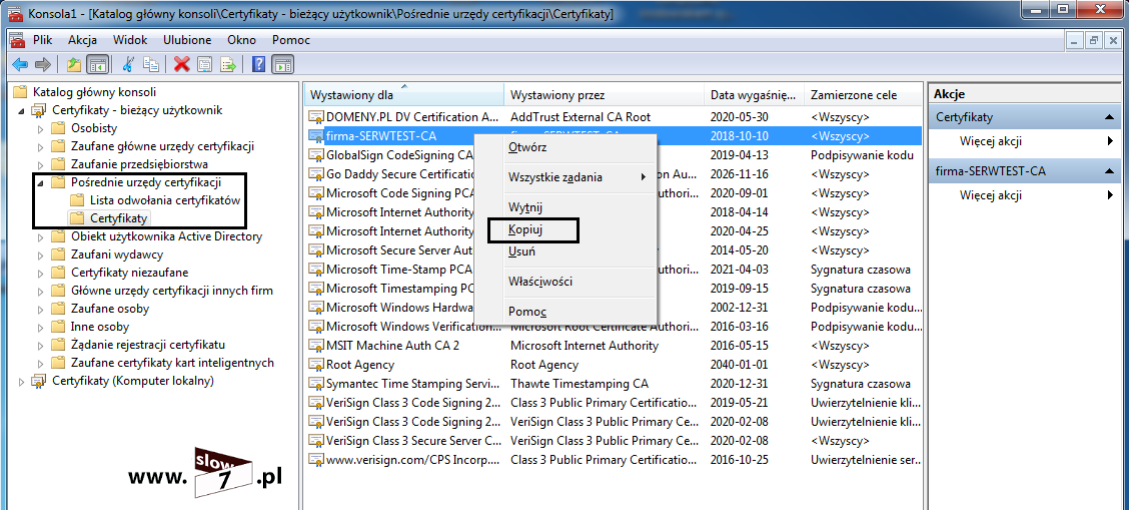Viewport: 1129px width, 510px height.
Task: Click the certificate icon of DOMENY.PL DV Certification
Action: 316,117
